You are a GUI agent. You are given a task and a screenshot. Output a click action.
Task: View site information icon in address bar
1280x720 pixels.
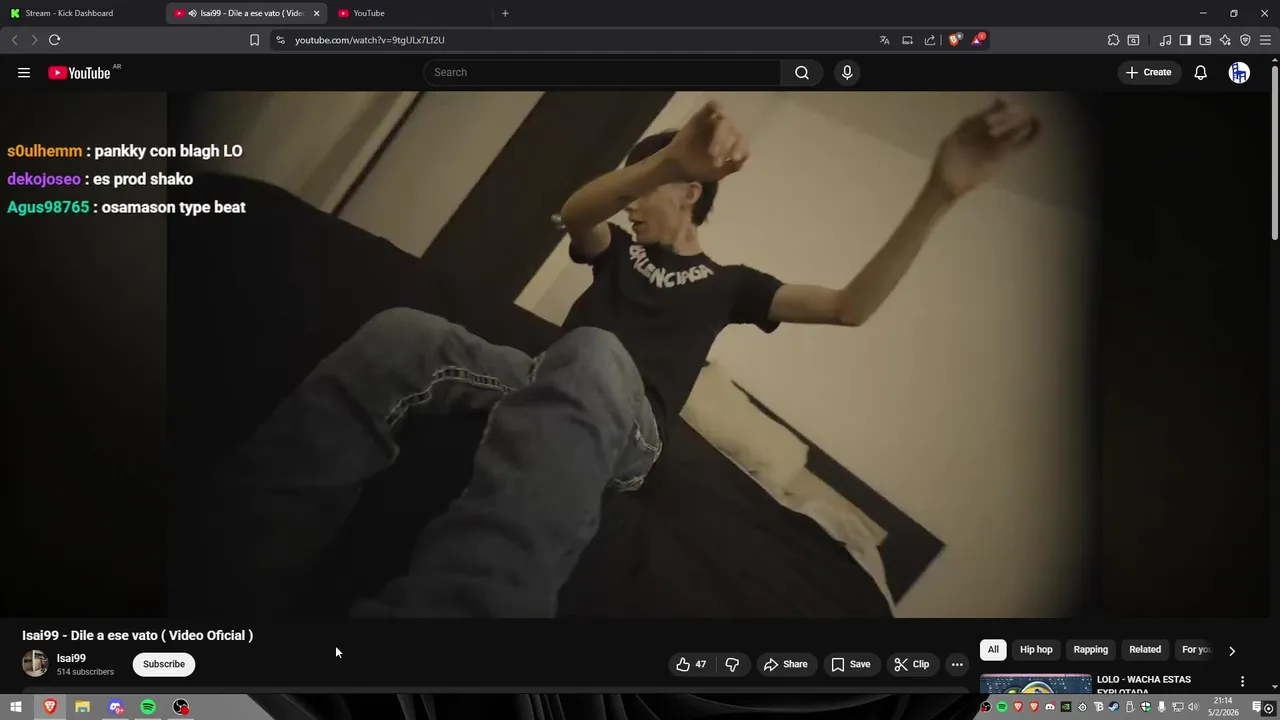280,40
